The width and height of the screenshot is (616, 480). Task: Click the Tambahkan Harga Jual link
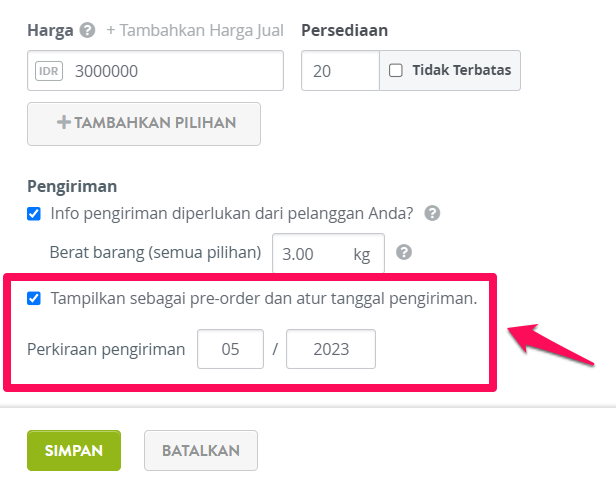click(195, 30)
